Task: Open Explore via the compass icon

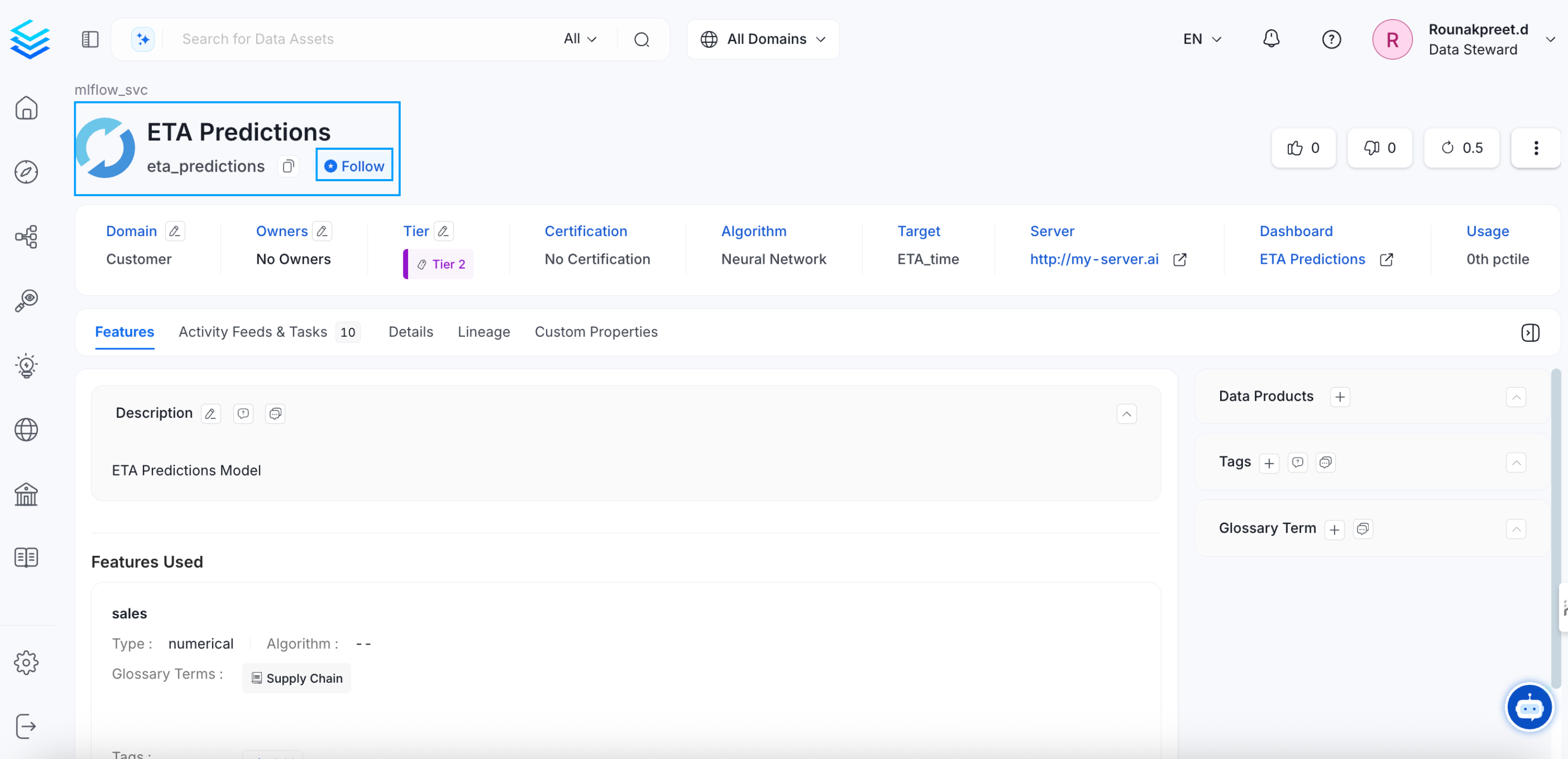Action: (26, 172)
